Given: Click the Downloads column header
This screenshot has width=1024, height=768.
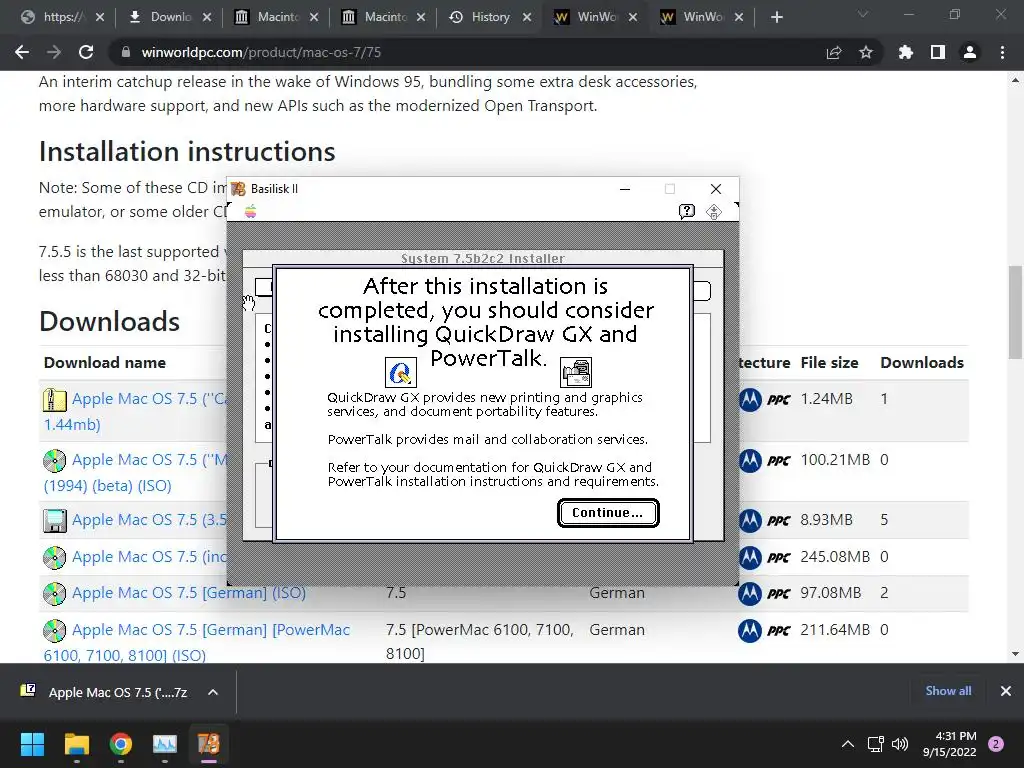Looking at the screenshot, I should [x=921, y=362].
